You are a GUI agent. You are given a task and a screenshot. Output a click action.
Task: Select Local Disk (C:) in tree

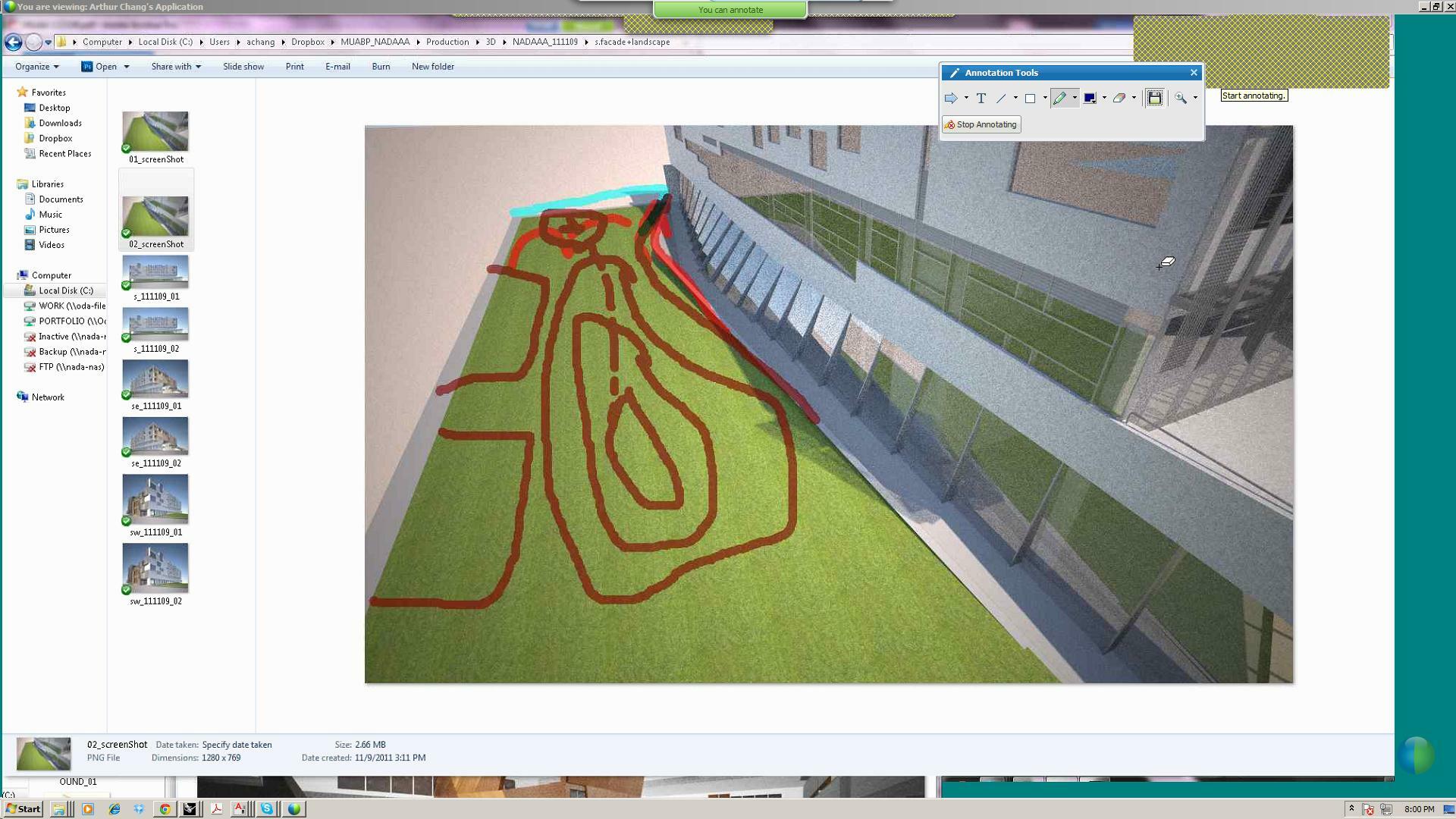click(x=59, y=290)
